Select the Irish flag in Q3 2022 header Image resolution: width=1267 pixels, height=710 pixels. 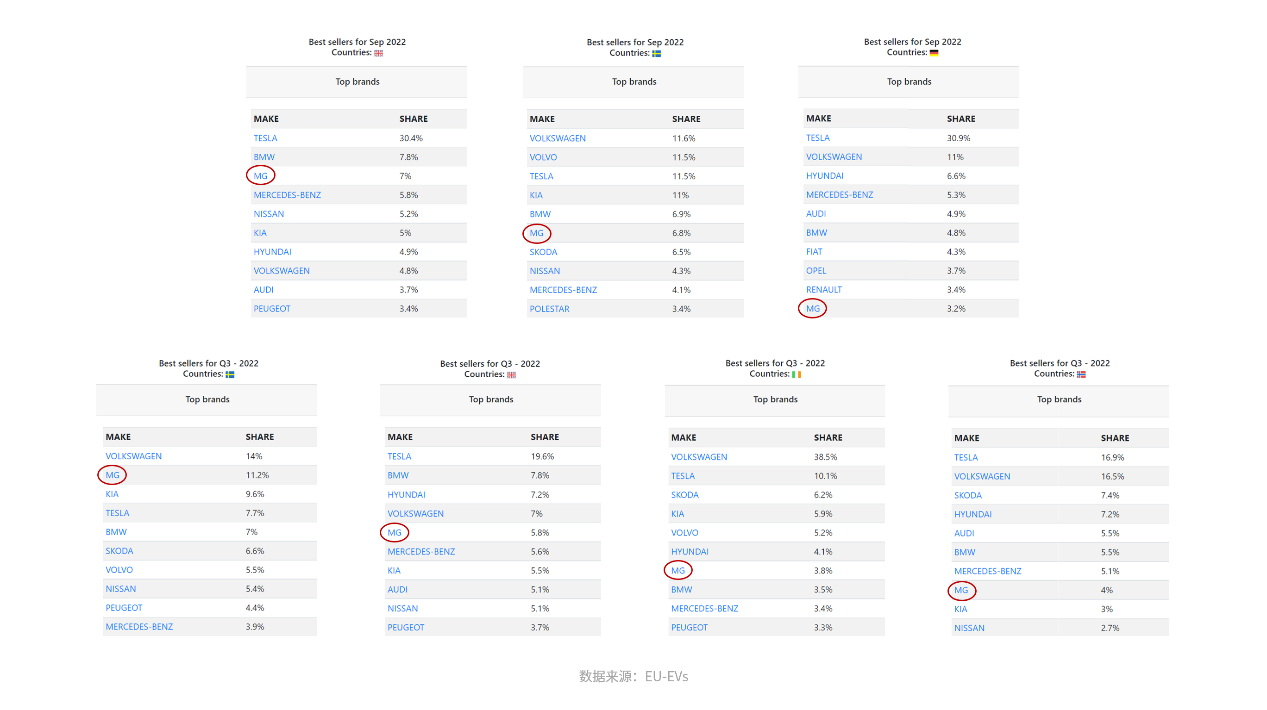[797, 375]
